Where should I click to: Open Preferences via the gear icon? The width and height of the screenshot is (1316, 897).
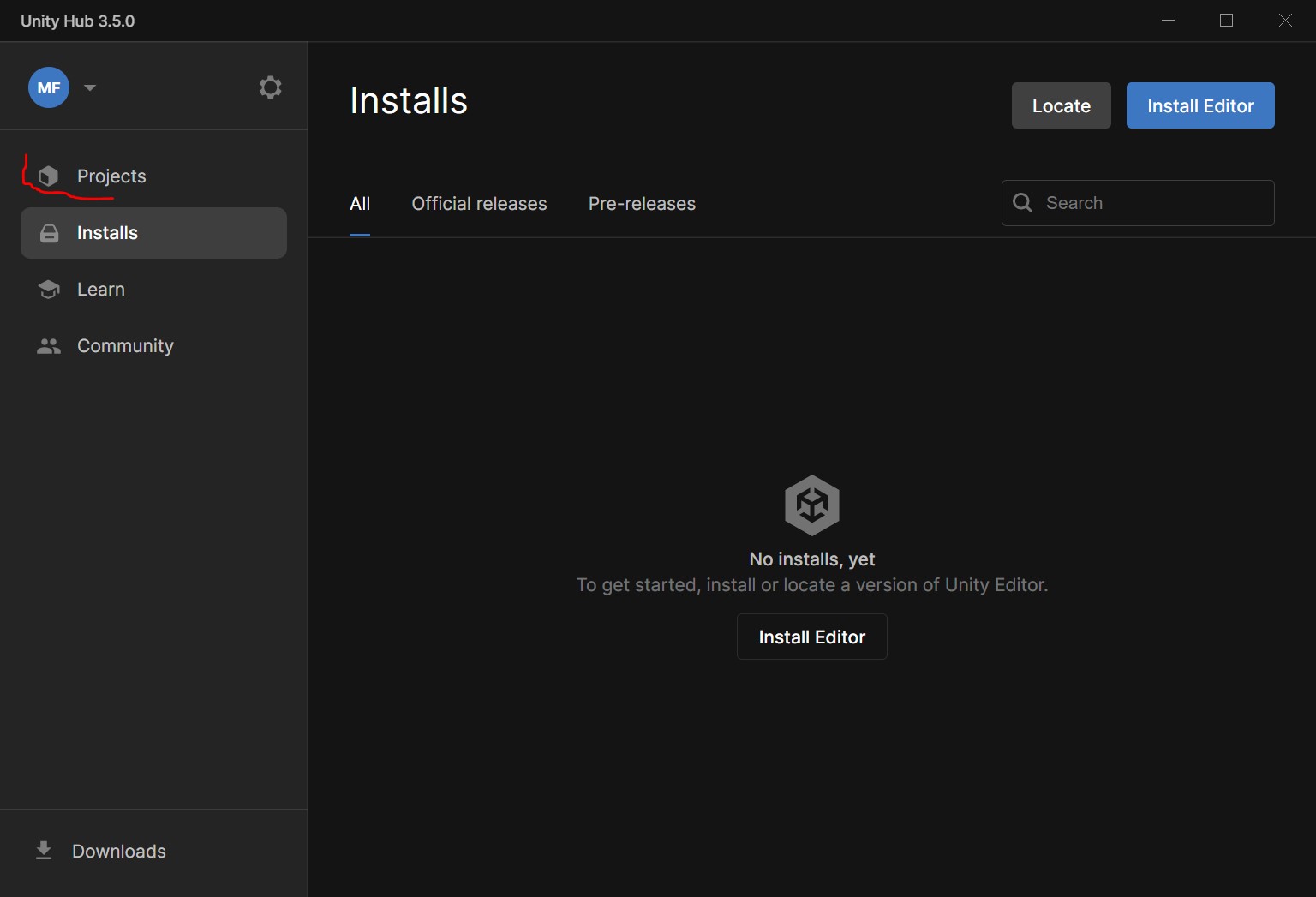(270, 87)
